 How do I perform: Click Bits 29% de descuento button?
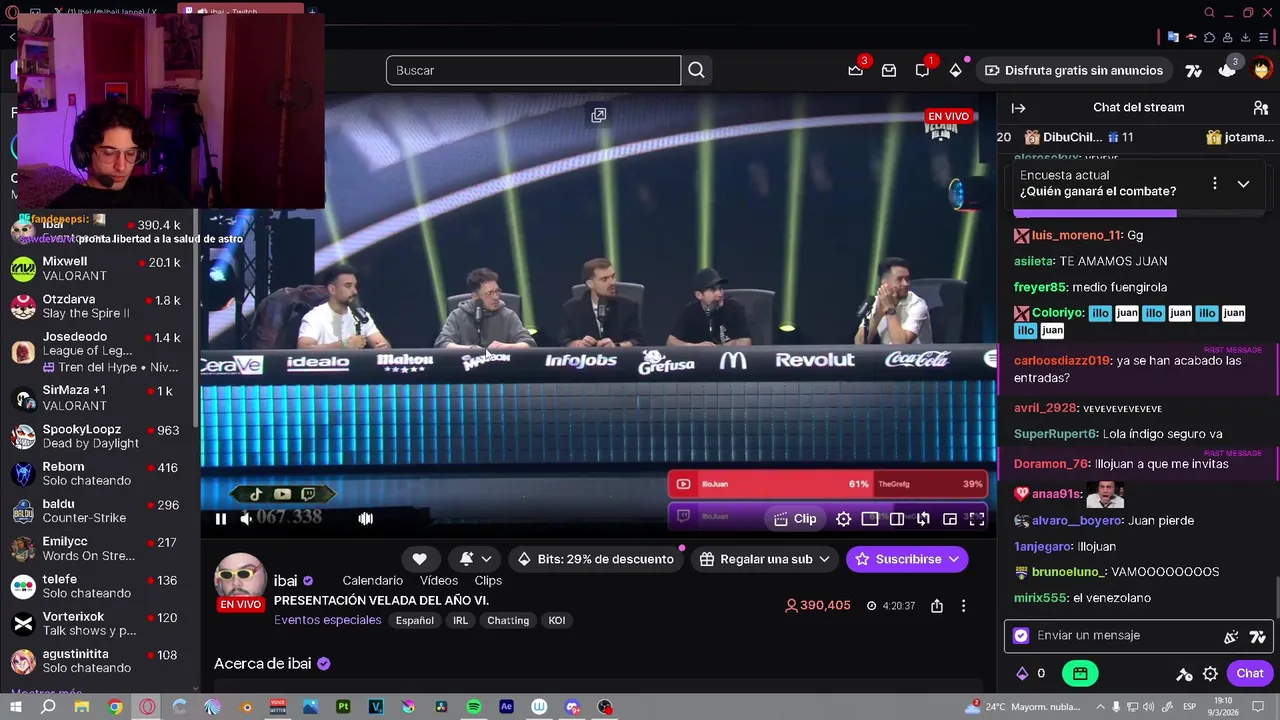(595, 559)
